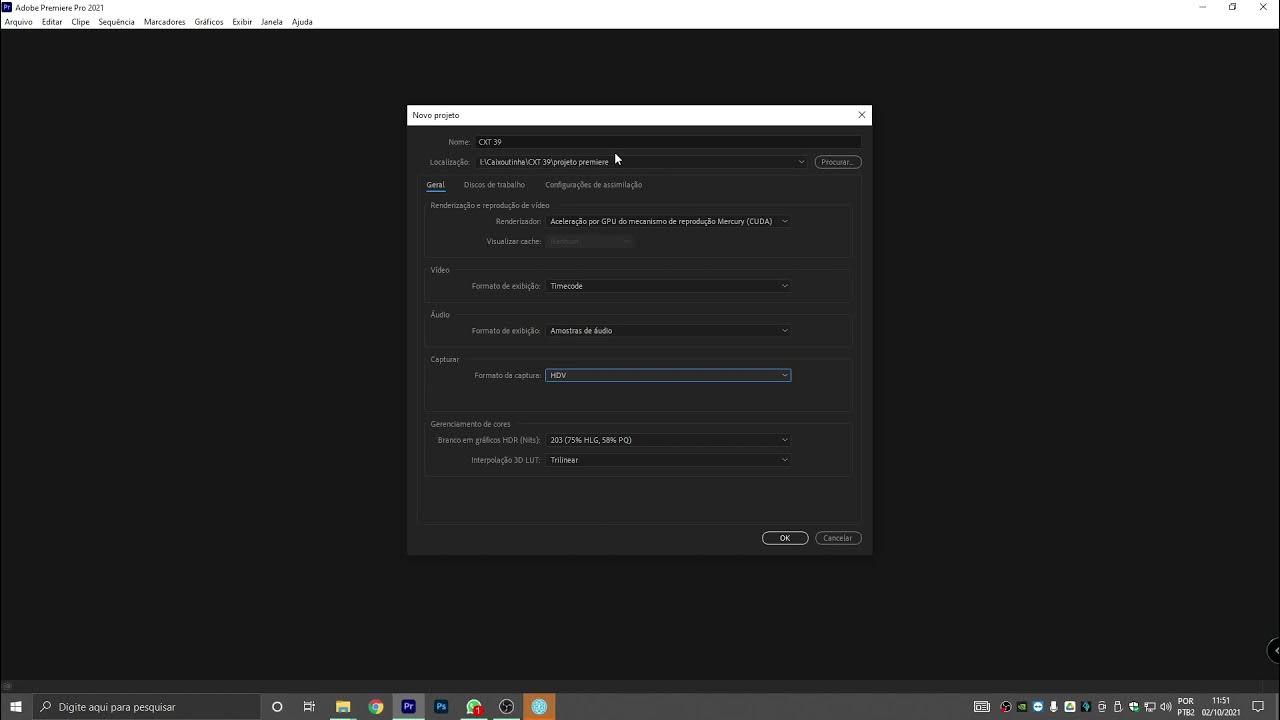Click the microphone tray icon
This screenshot has height=720, width=1280.
[x=1053, y=707]
